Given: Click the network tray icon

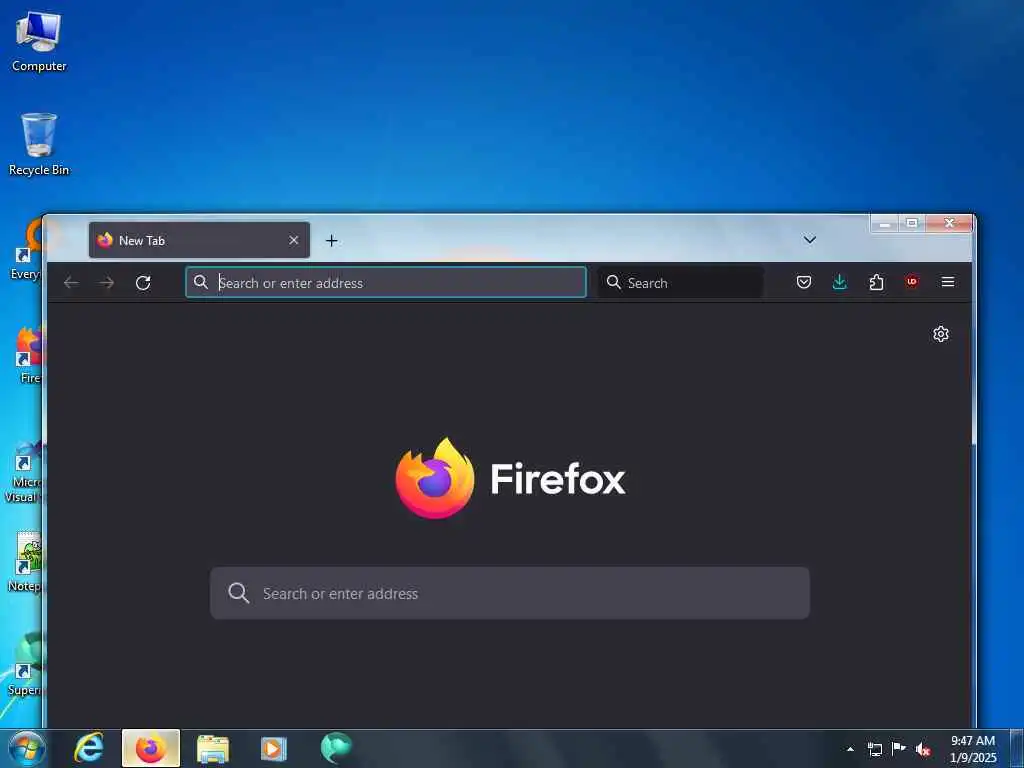Looking at the screenshot, I should point(875,749).
